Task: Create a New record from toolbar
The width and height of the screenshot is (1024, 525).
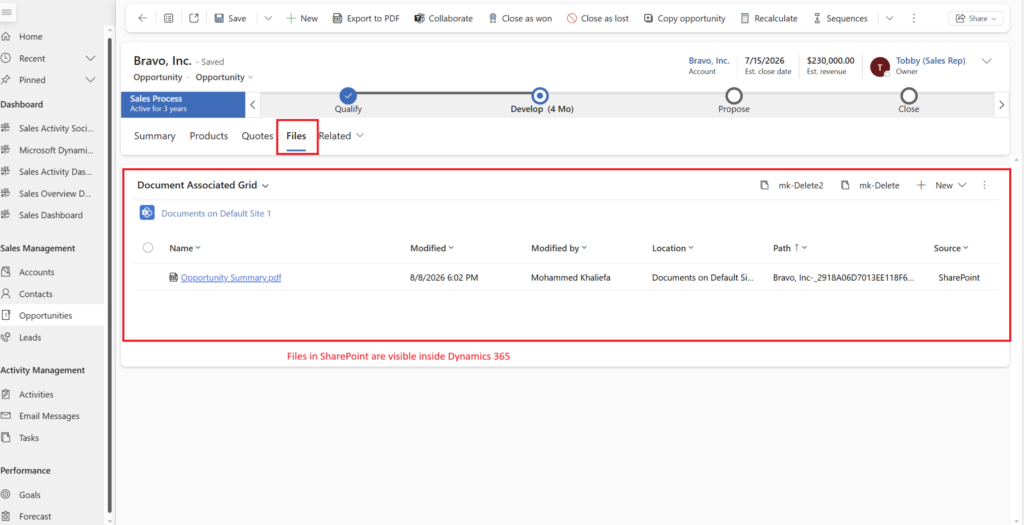Action: [x=302, y=18]
